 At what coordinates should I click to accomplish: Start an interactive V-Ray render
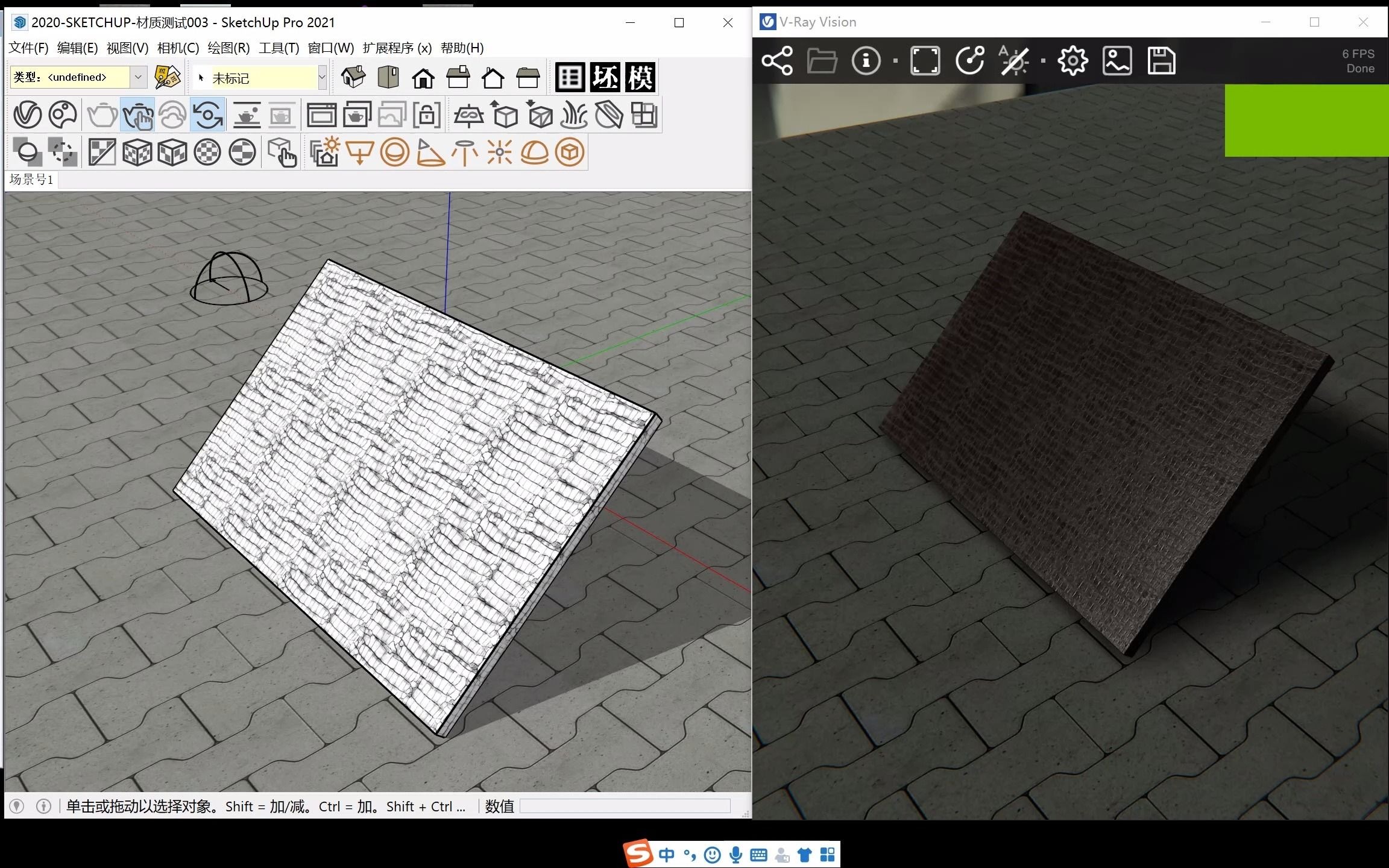137,114
